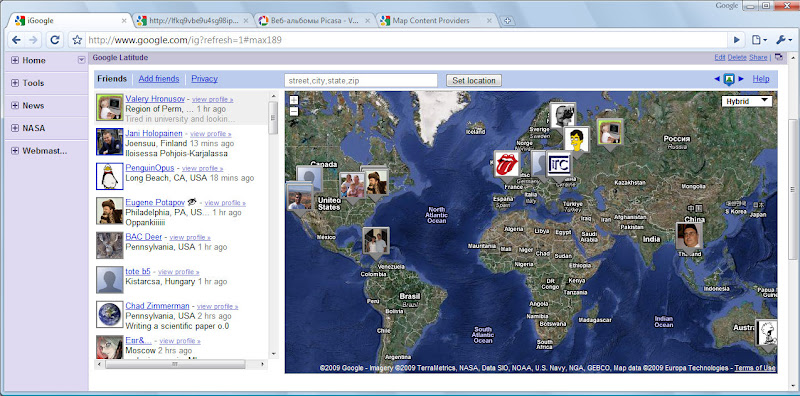Click the Latitude center location pin icon

click(729, 79)
